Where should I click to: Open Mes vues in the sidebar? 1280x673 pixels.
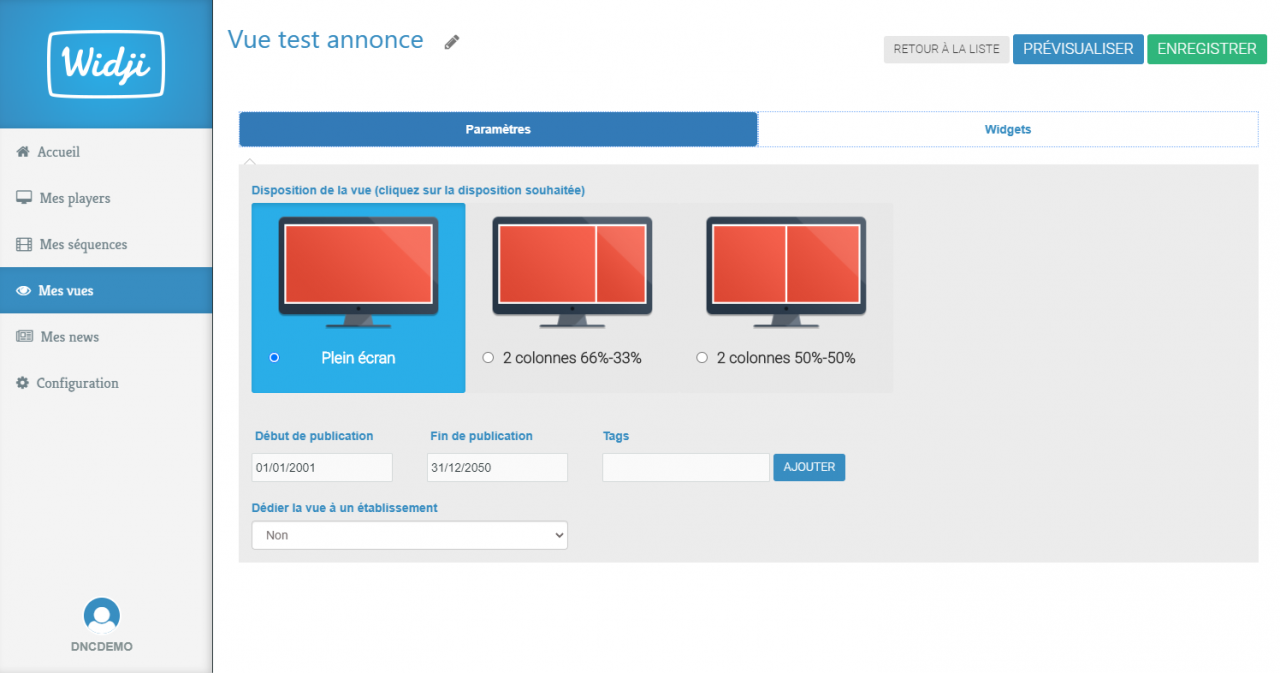coord(106,290)
